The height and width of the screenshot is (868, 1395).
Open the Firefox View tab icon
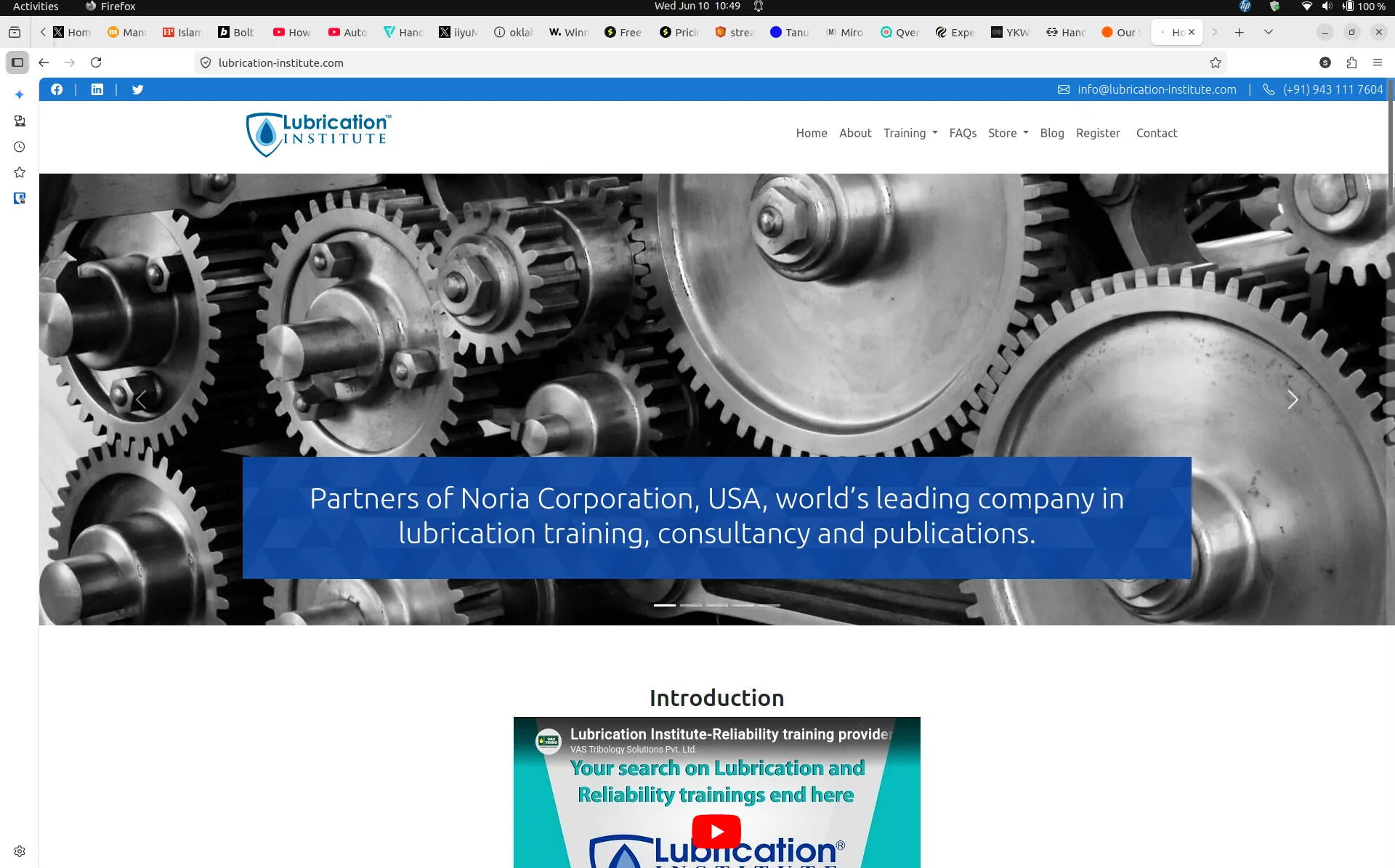[15, 32]
